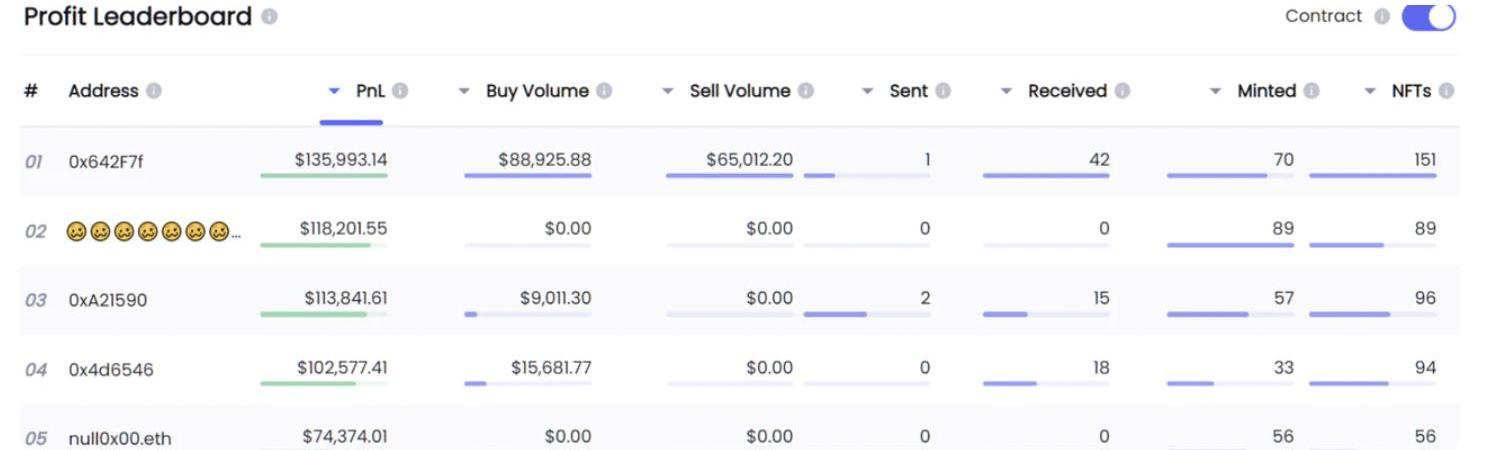
Task: Click info icon beside NFTs header
Action: point(1446,91)
